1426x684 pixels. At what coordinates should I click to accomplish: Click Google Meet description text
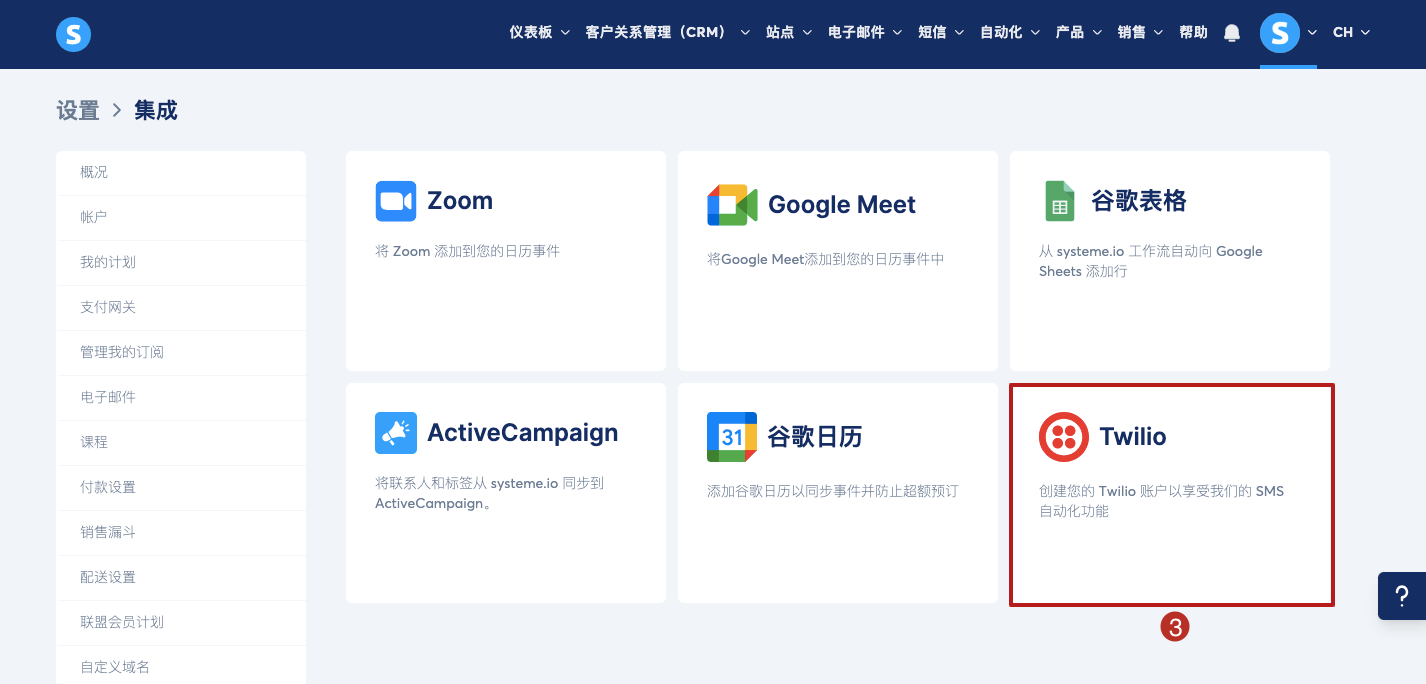(826, 260)
